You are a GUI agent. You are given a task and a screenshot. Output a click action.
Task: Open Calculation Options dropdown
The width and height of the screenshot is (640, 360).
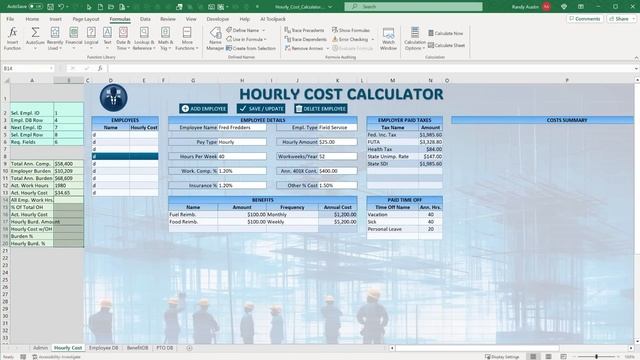tap(415, 39)
